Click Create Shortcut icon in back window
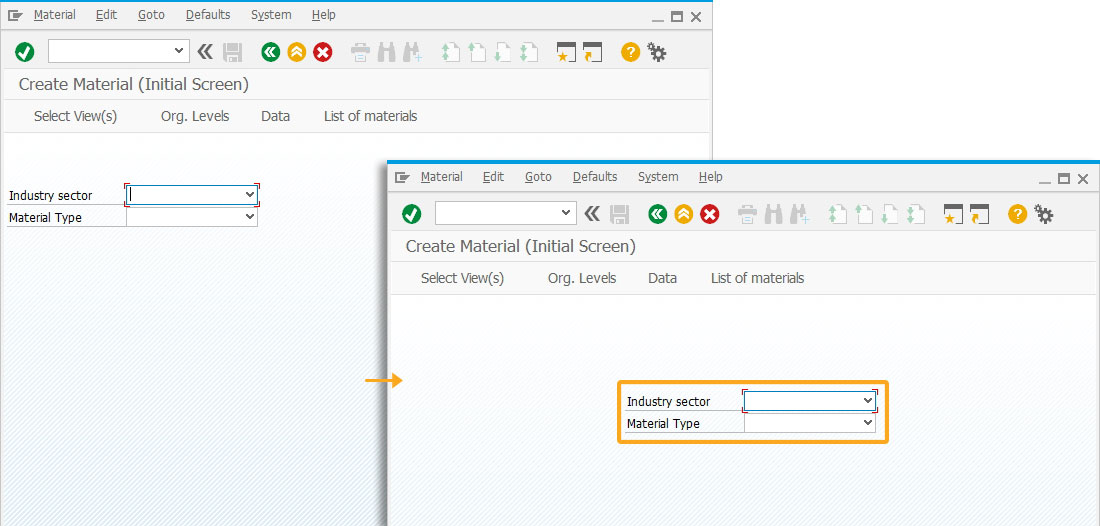This screenshot has height=526, width=1100. 593,53
